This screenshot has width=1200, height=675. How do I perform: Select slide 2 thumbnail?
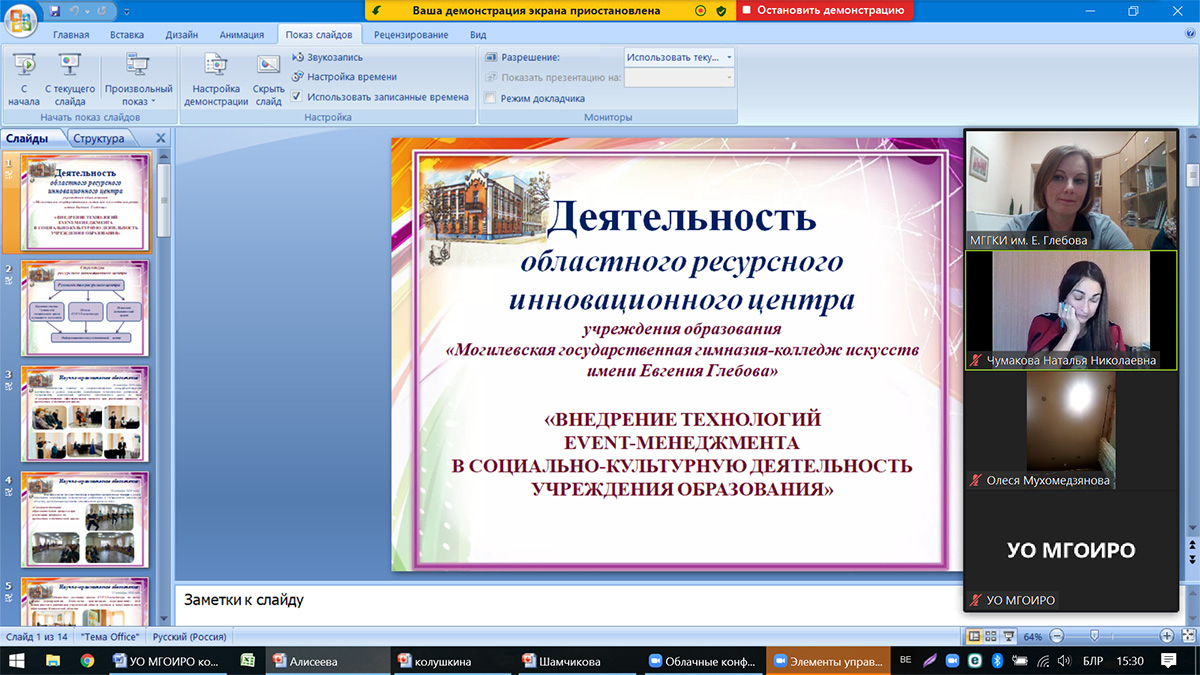coord(85,308)
